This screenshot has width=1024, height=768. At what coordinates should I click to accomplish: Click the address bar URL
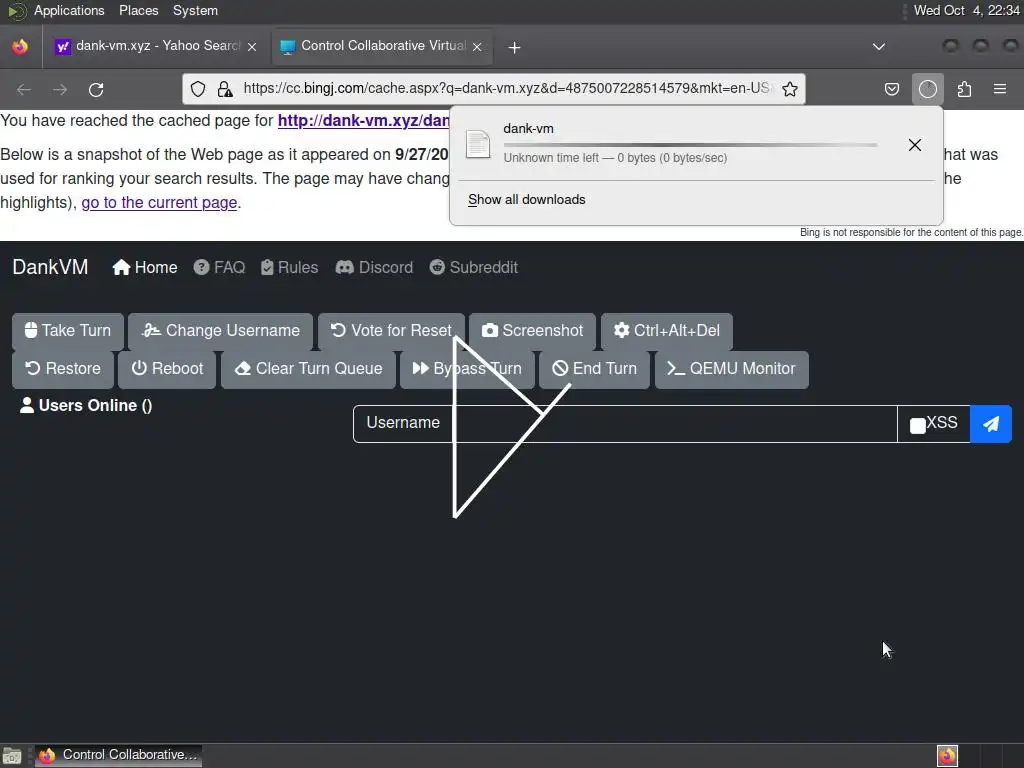point(508,88)
